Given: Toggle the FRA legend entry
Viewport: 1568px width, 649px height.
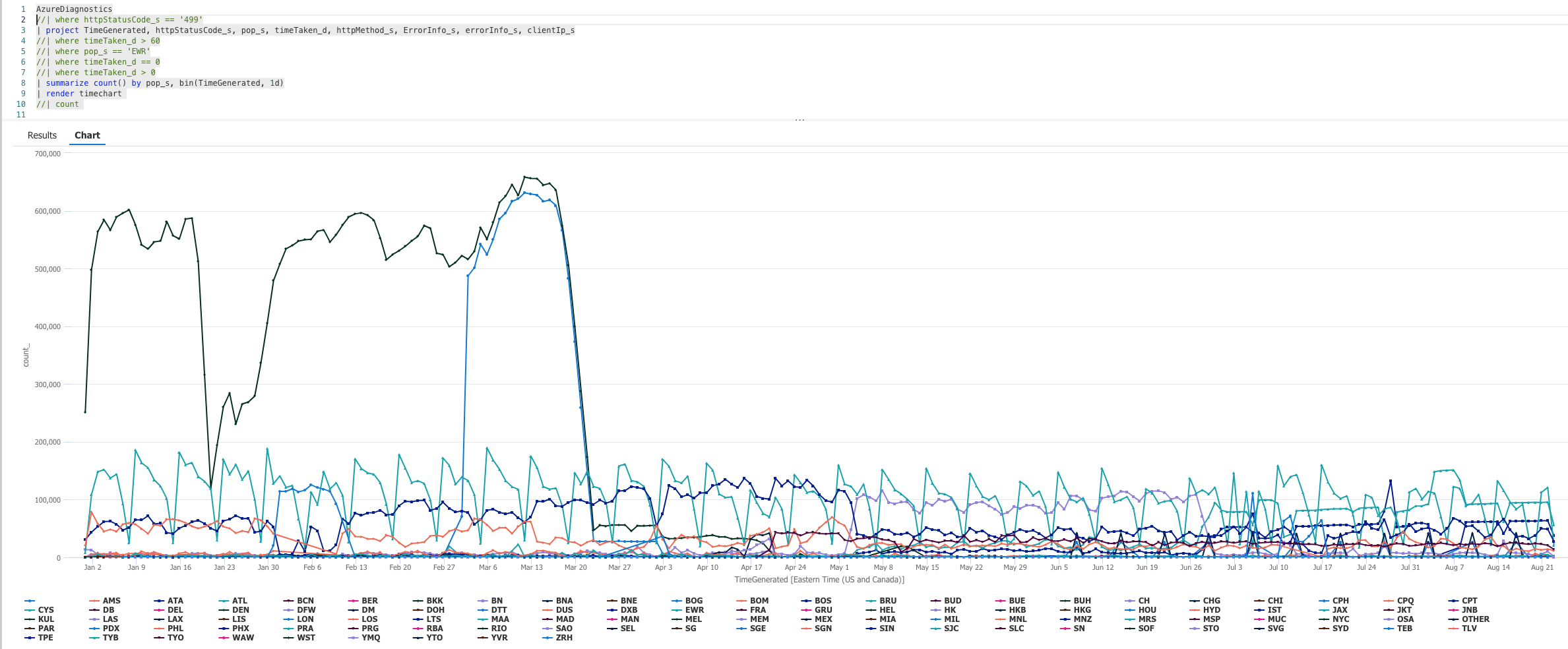Looking at the screenshot, I should pyautogui.click(x=751, y=610).
